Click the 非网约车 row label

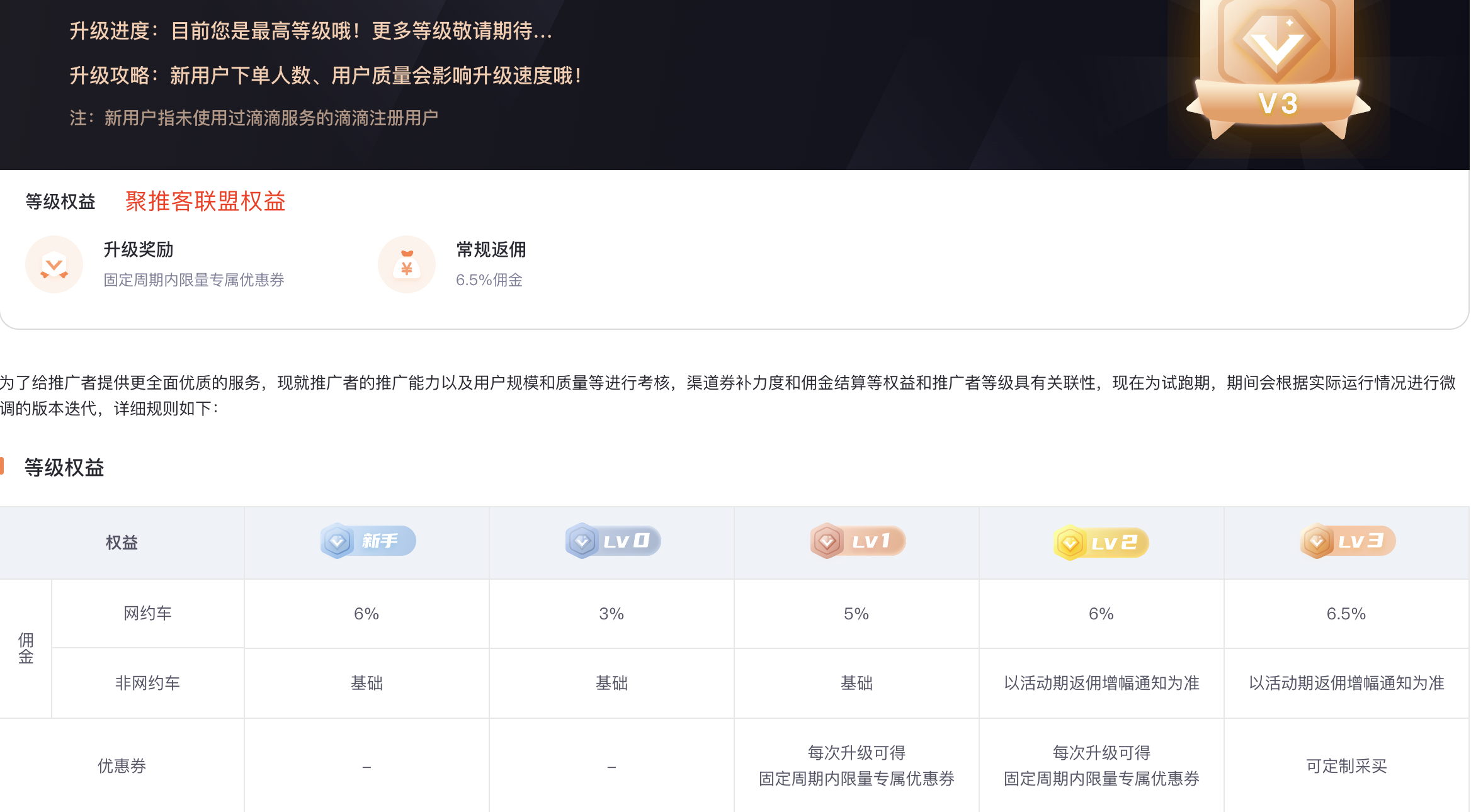coord(147,683)
